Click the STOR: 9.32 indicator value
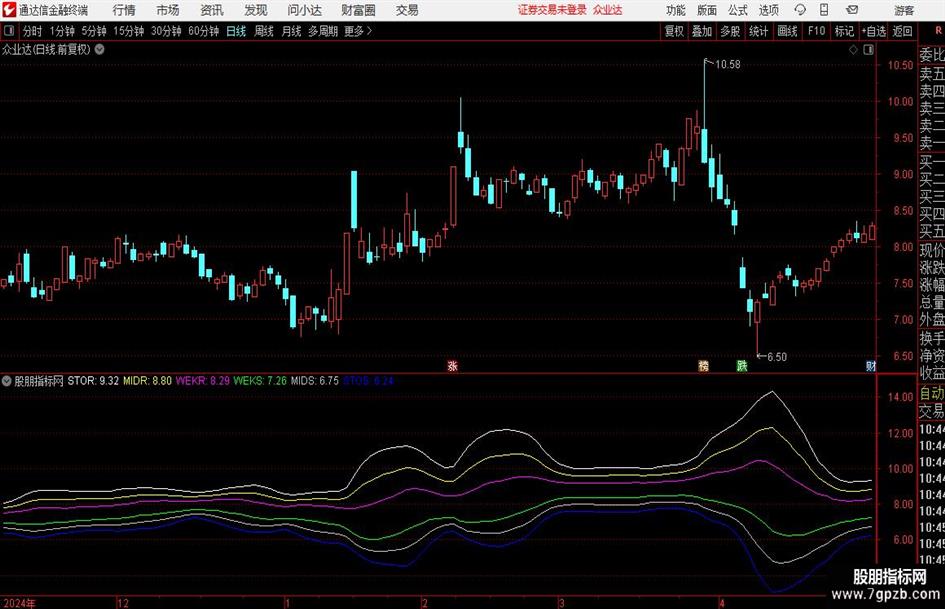The image size is (945, 609). pos(93,381)
